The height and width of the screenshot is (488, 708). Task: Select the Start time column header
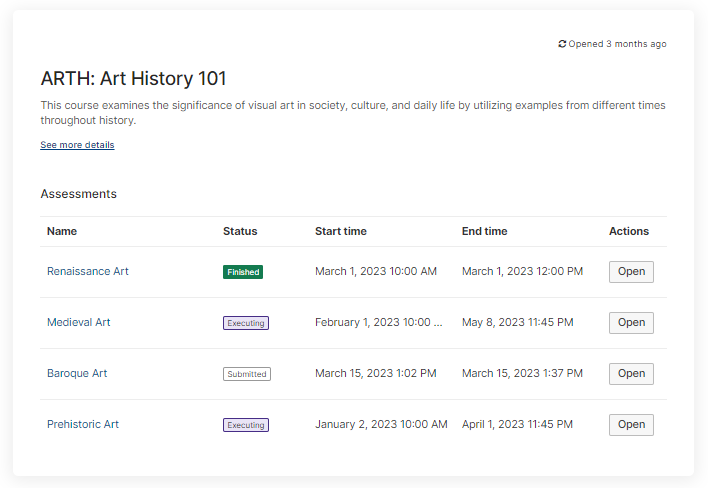341,231
